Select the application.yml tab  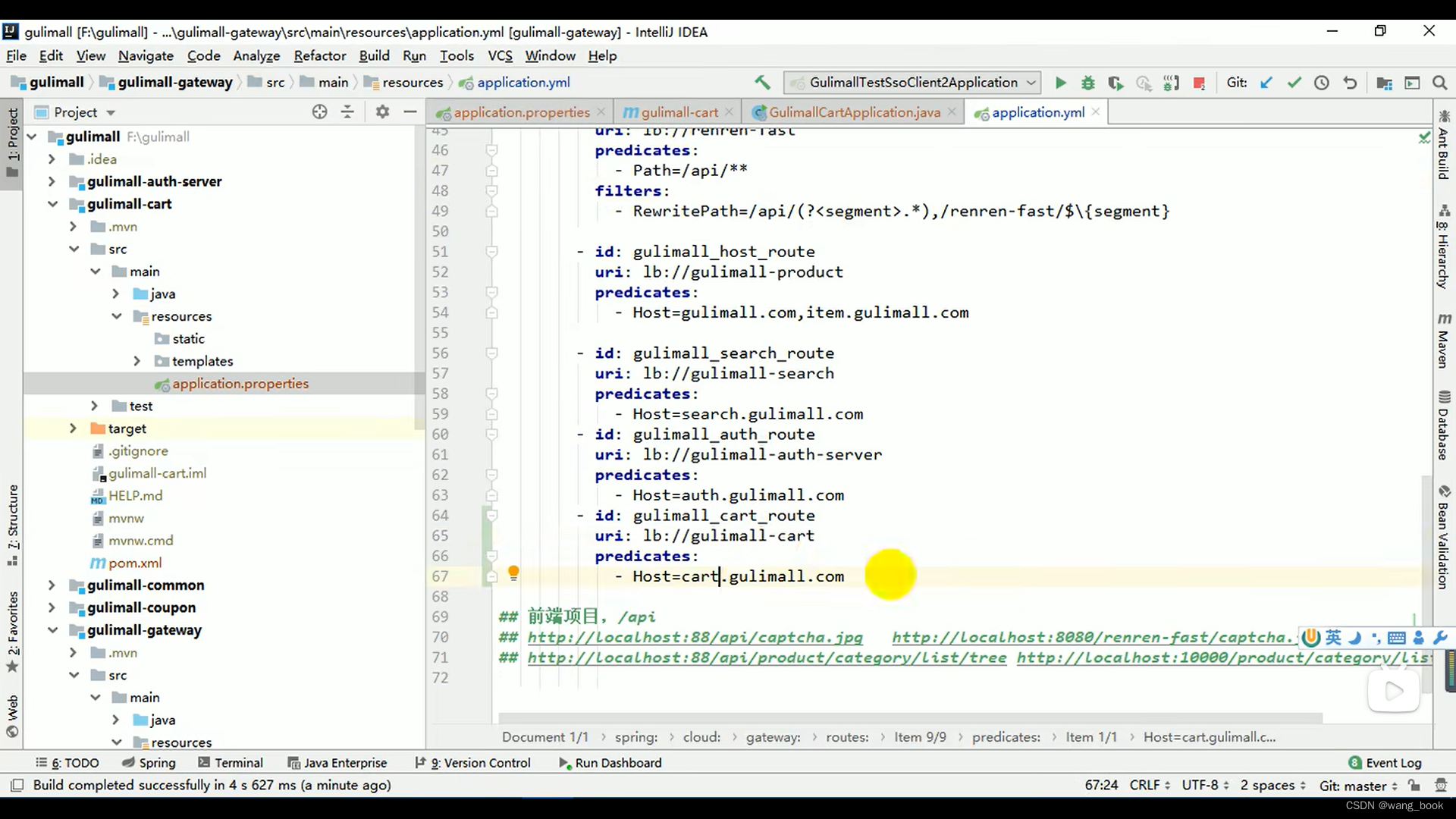(x=1038, y=112)
